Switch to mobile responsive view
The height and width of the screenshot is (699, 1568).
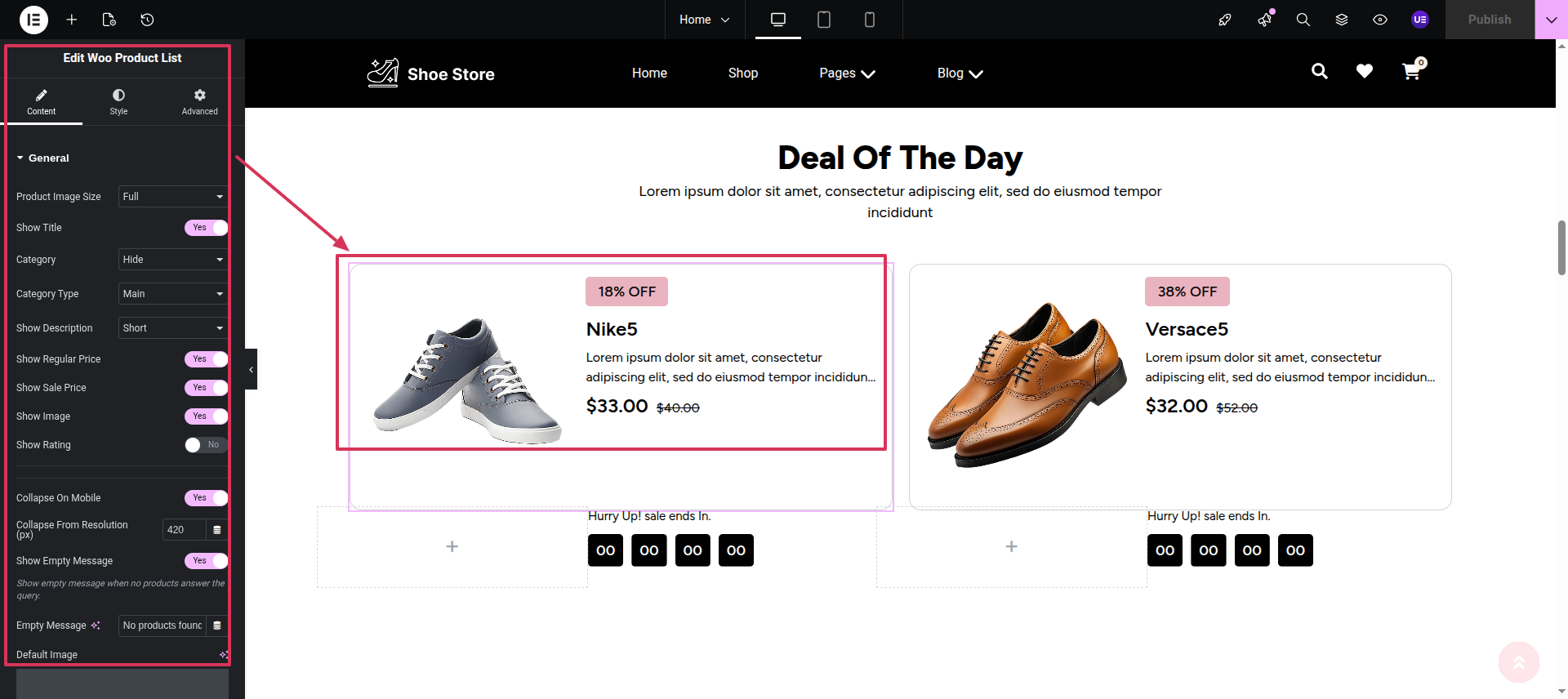click(x=869, y=20)
